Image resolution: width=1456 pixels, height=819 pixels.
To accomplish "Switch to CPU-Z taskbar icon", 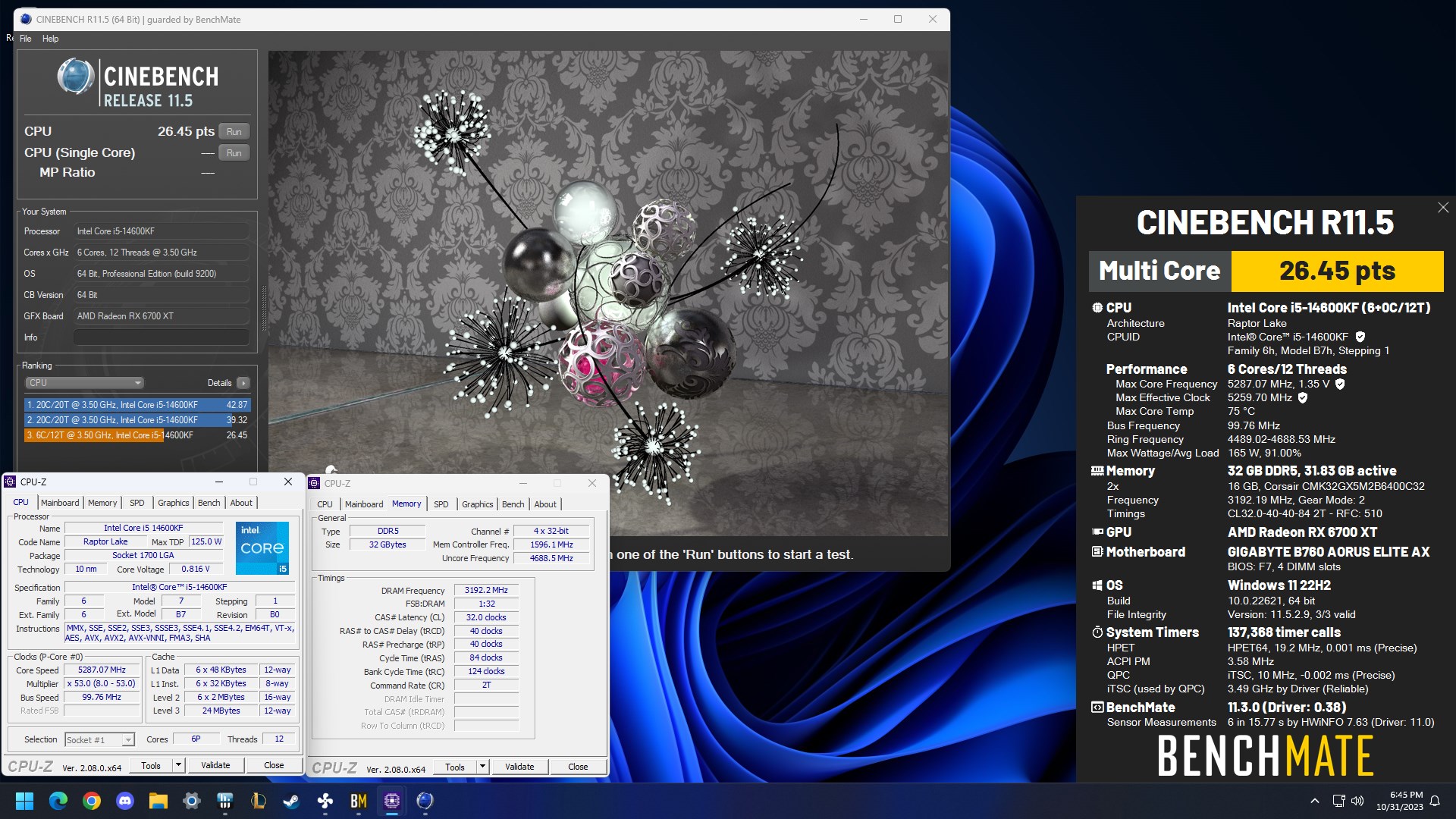I will pos(392,801).
